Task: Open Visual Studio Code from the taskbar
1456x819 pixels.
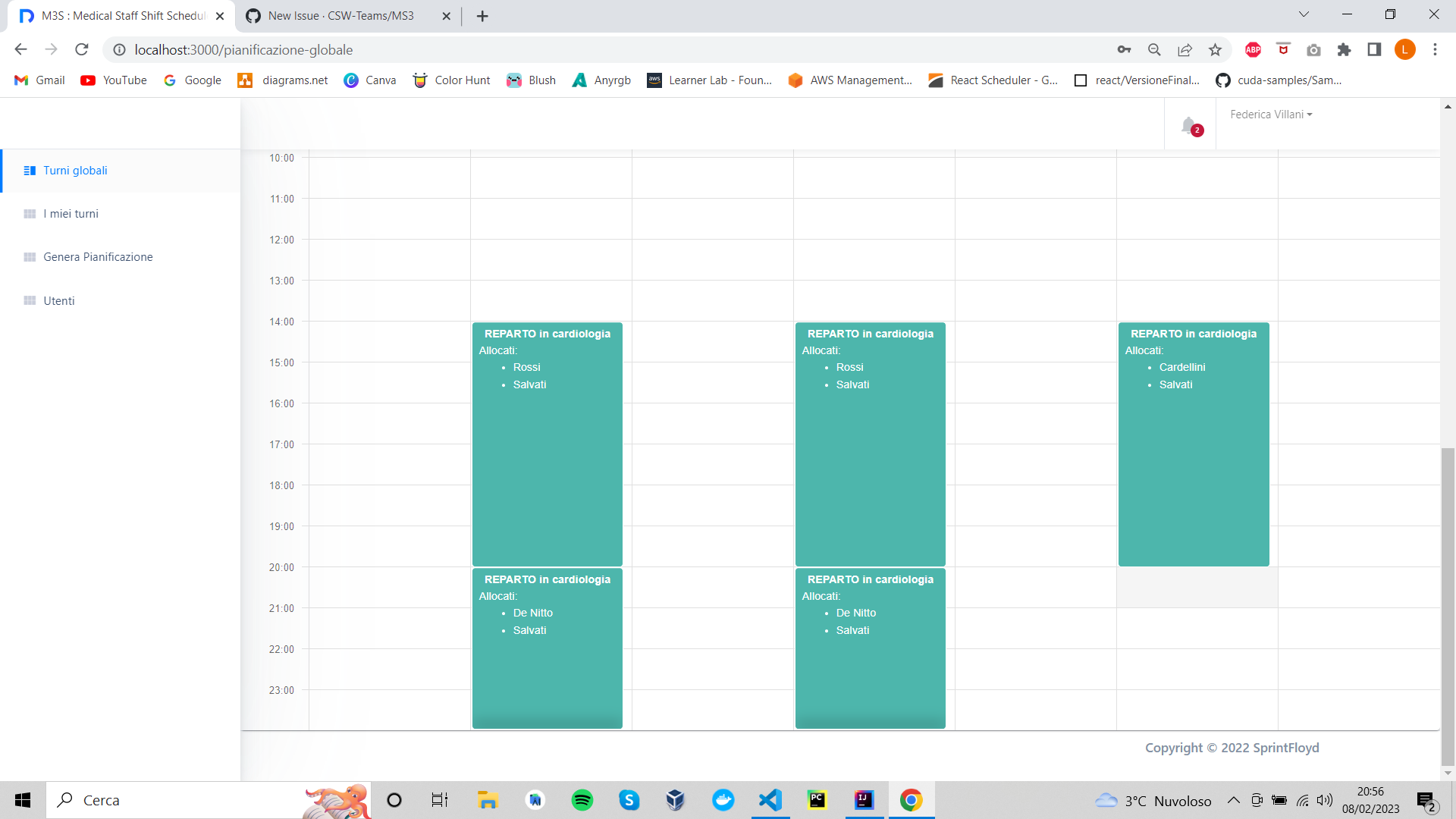Action: [770, 800]
